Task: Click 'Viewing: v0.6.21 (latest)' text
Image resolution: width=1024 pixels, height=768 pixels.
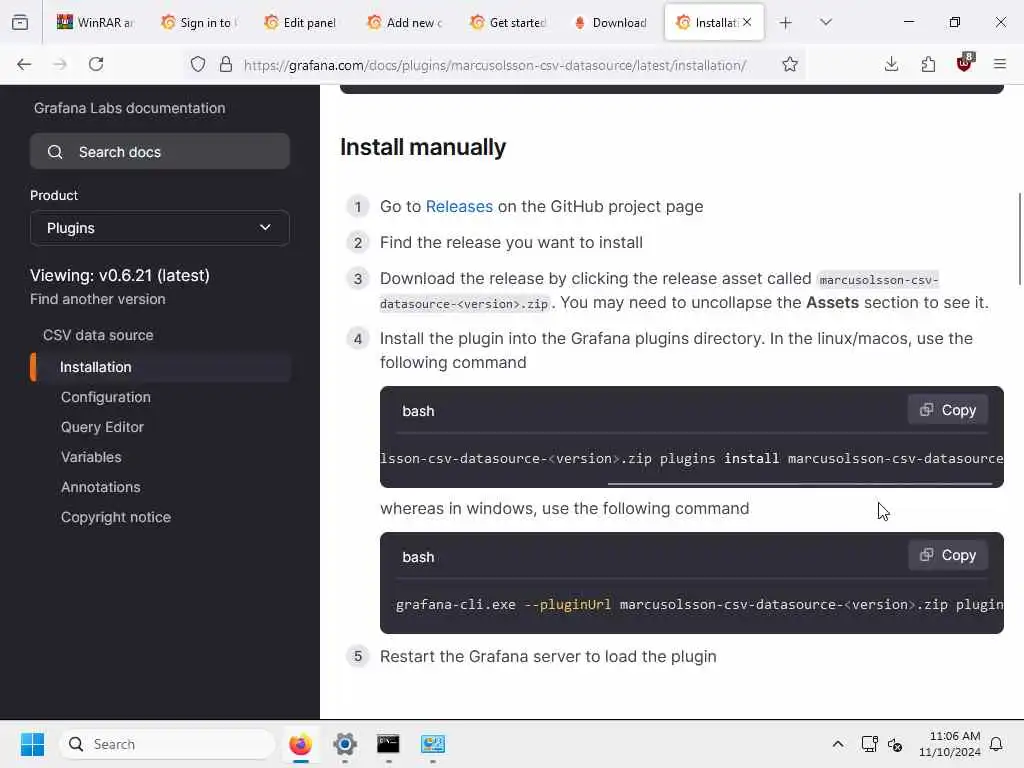Action: 120,275
